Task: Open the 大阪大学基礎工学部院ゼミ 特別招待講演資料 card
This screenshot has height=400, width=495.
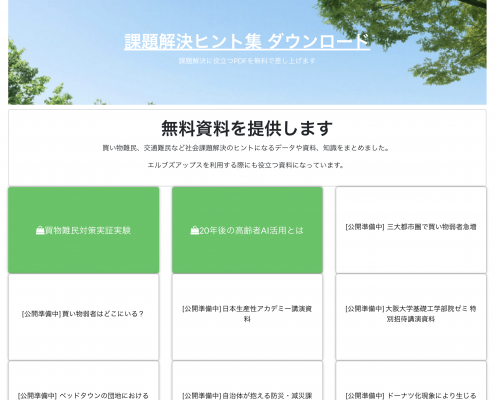Action: pos(411,317)
